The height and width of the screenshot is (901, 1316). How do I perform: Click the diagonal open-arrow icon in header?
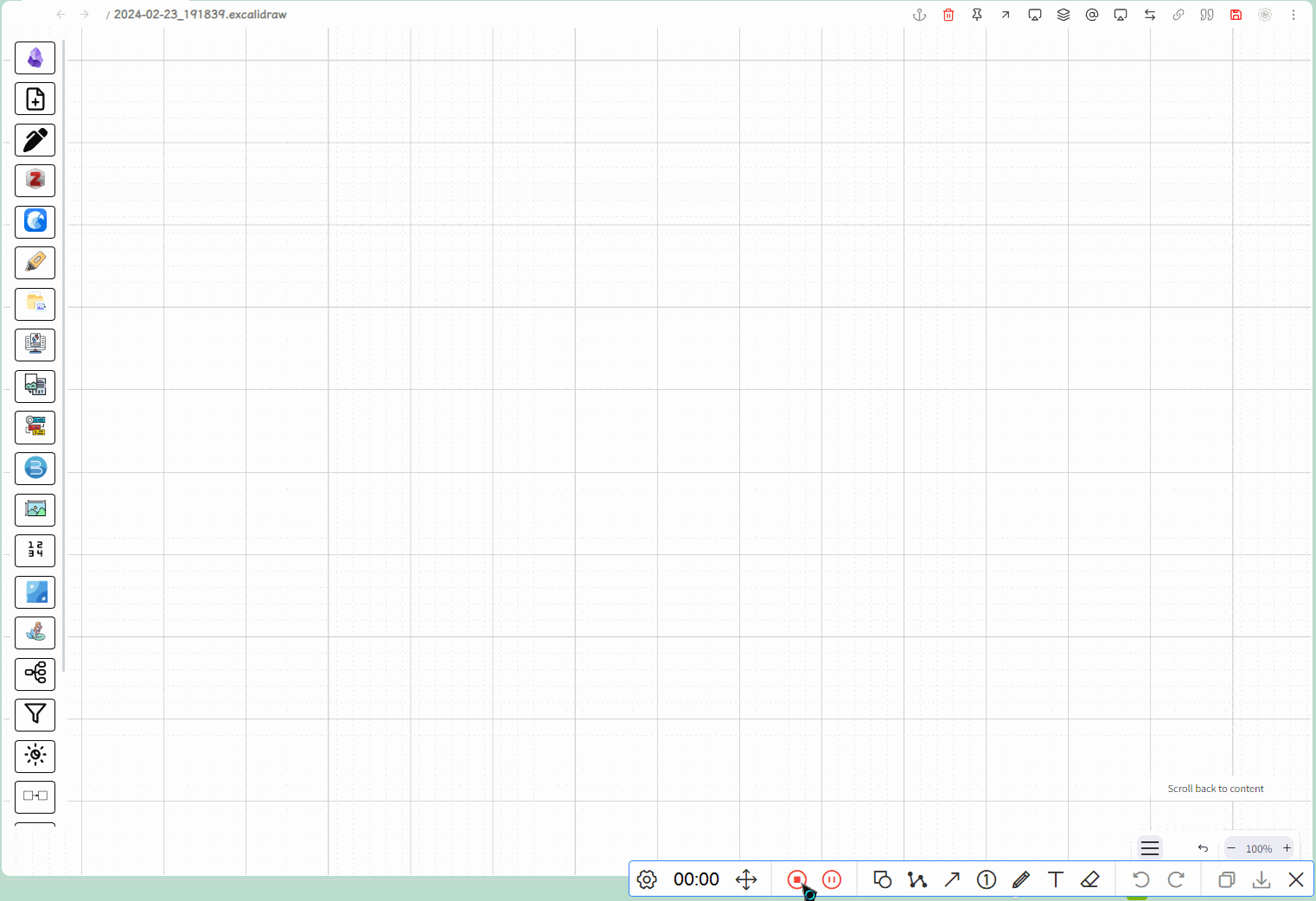click(1006, 15)
